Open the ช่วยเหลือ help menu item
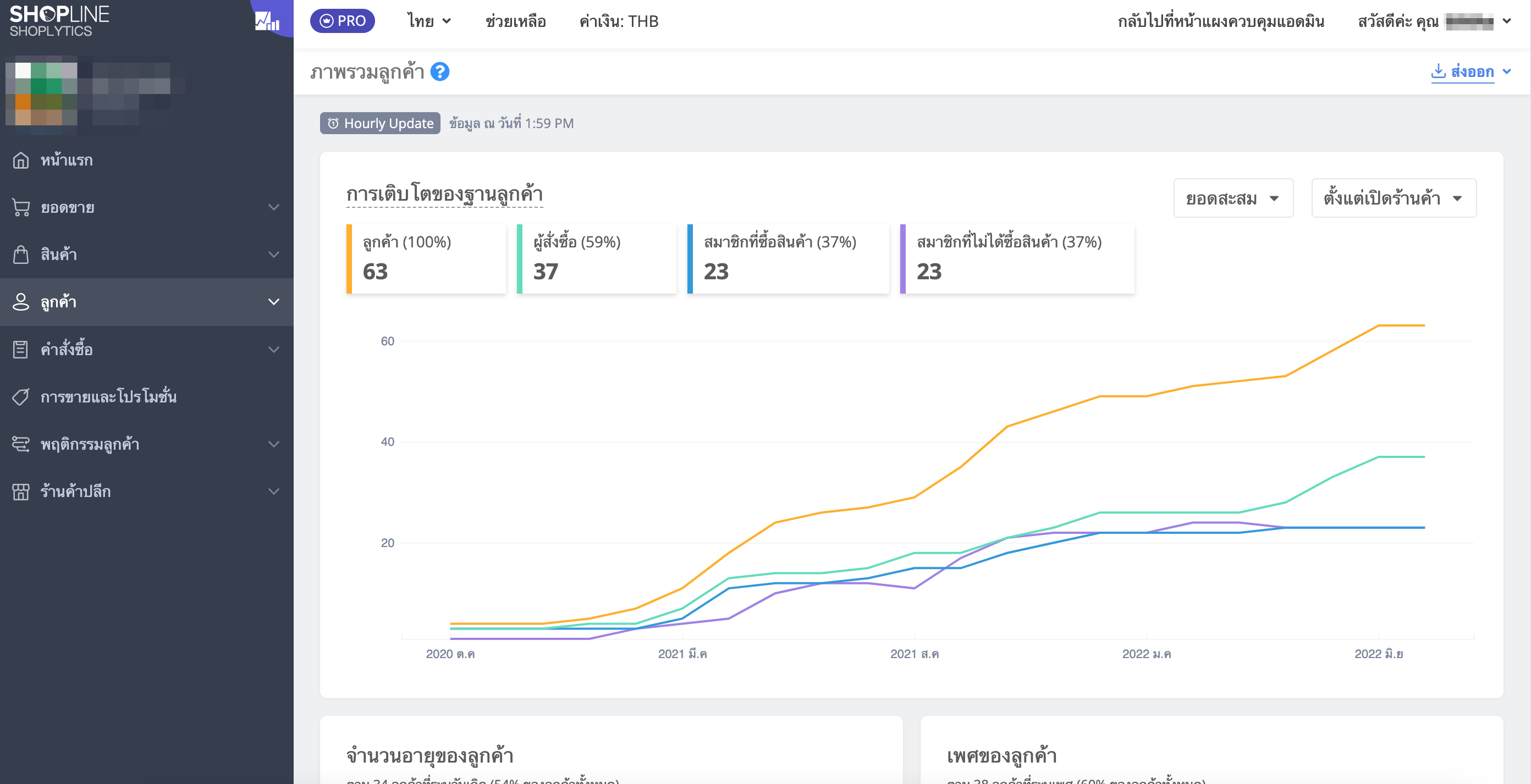 [x=515, y=21]
